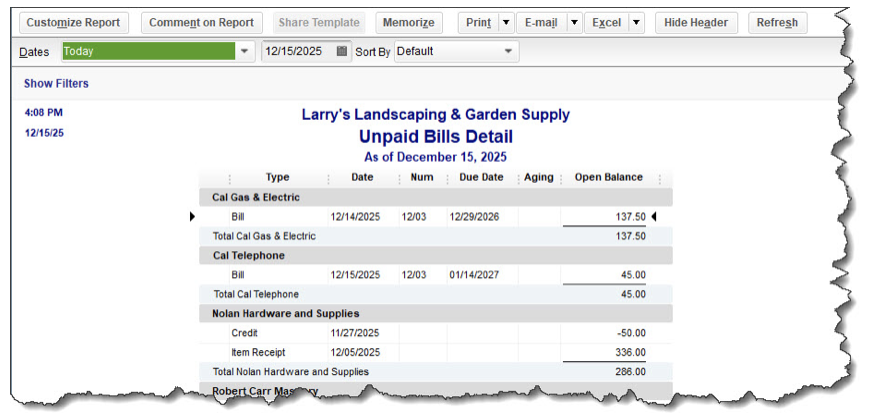Viewport: 870px width, 418px height.
Task: Click the Show Filters link
Action: click(x=56, y=84)
